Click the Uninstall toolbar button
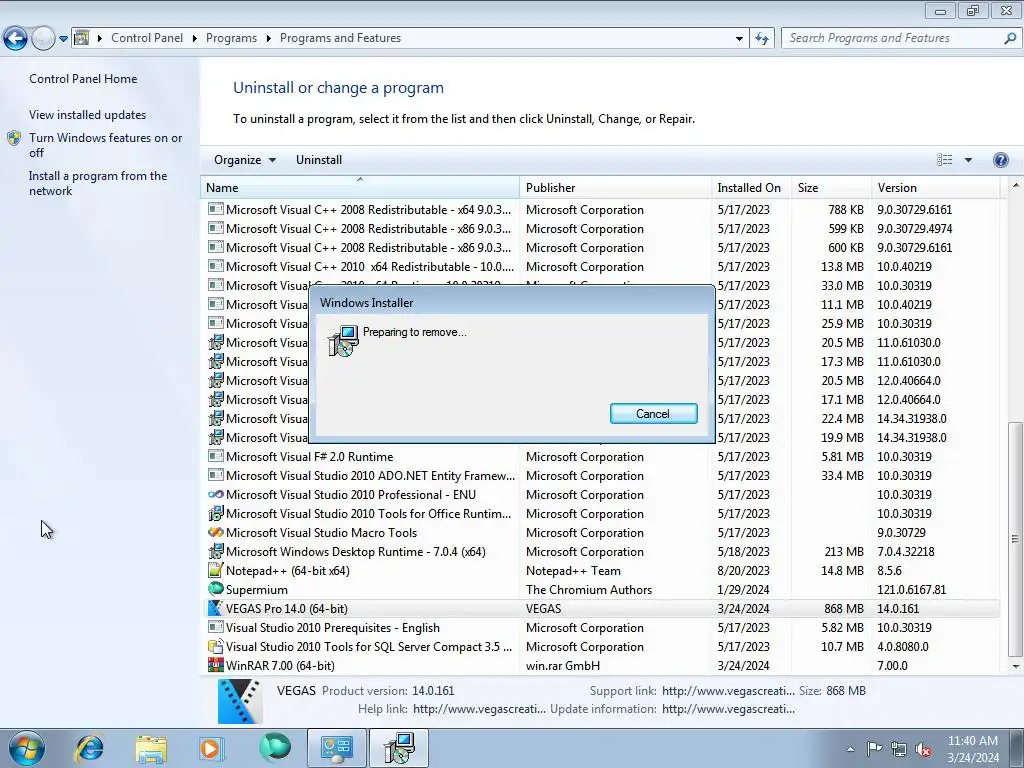The image size is (1024, 768). pyautogui.click(x=319, y=160)
